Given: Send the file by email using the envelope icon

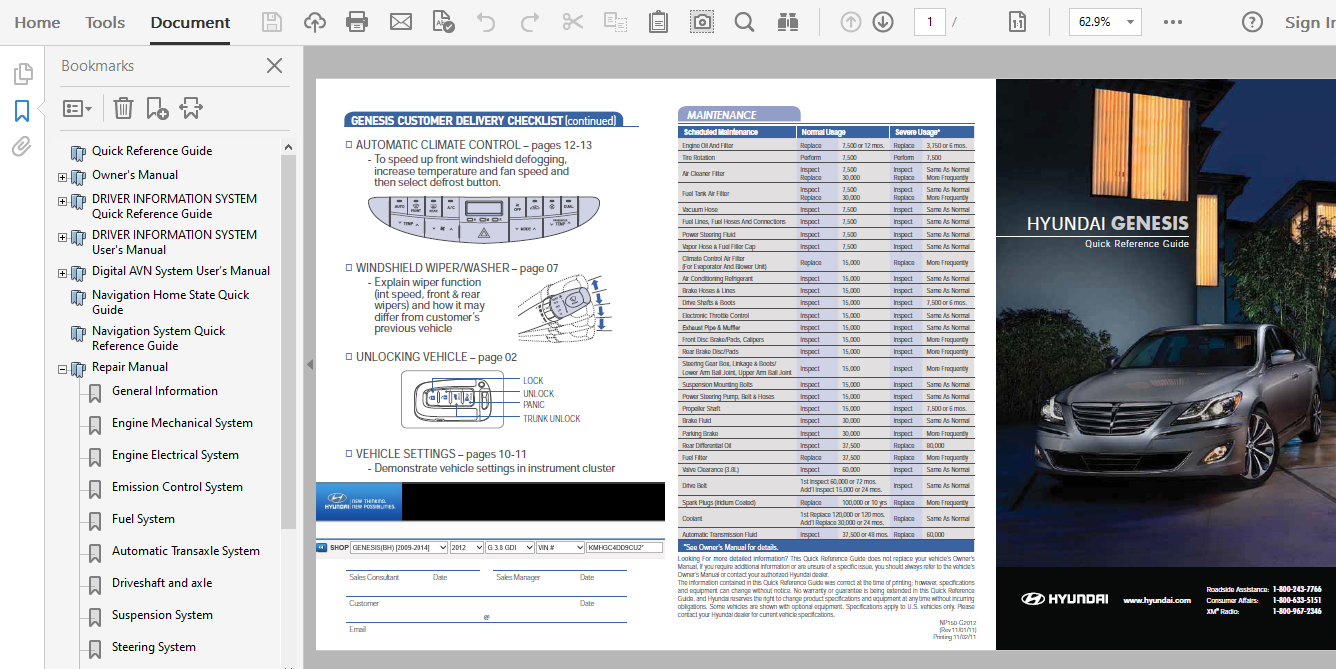Looking at the screenshot, I should tap(400, 22).
